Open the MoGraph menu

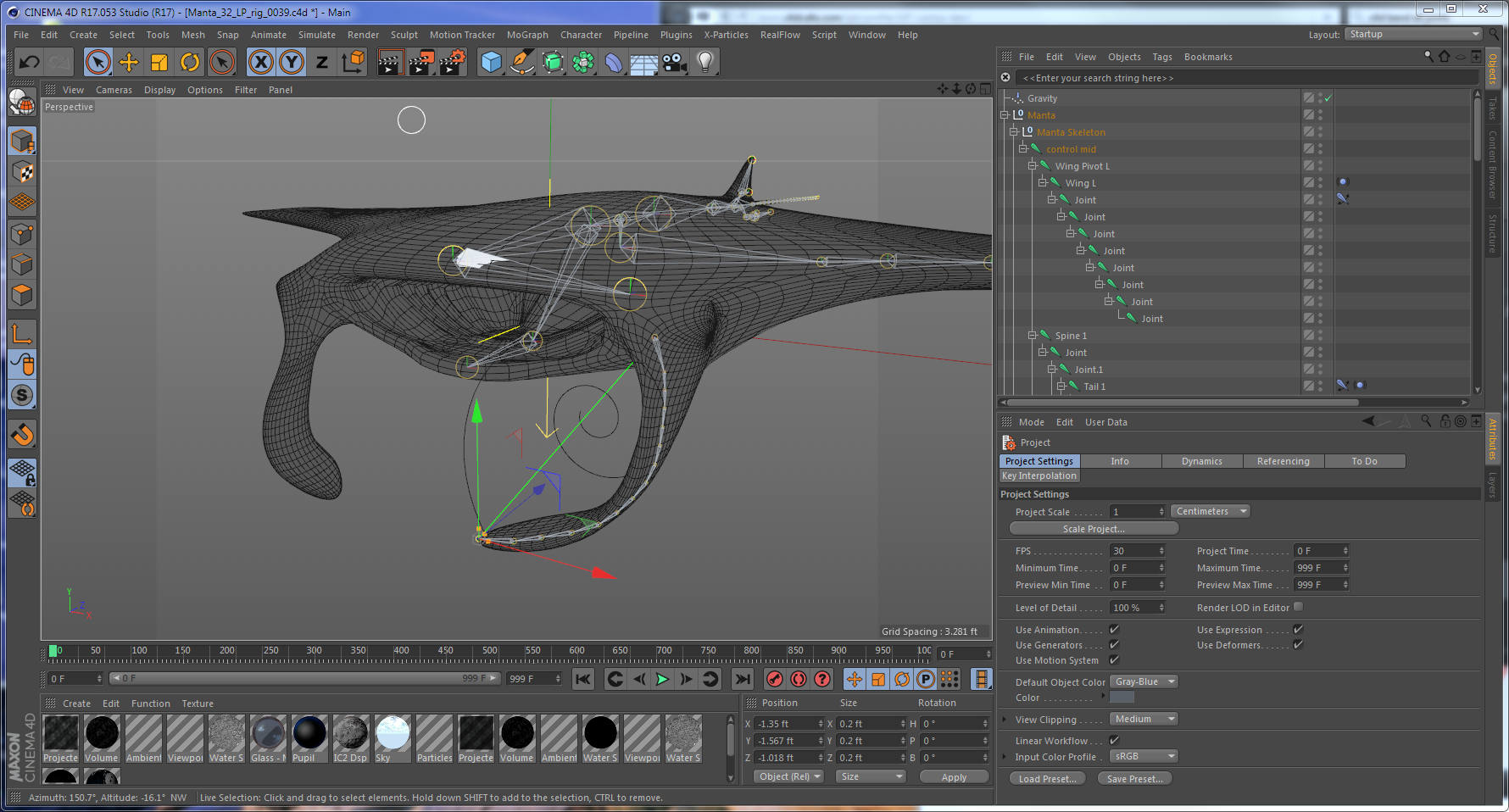[527, 35]
